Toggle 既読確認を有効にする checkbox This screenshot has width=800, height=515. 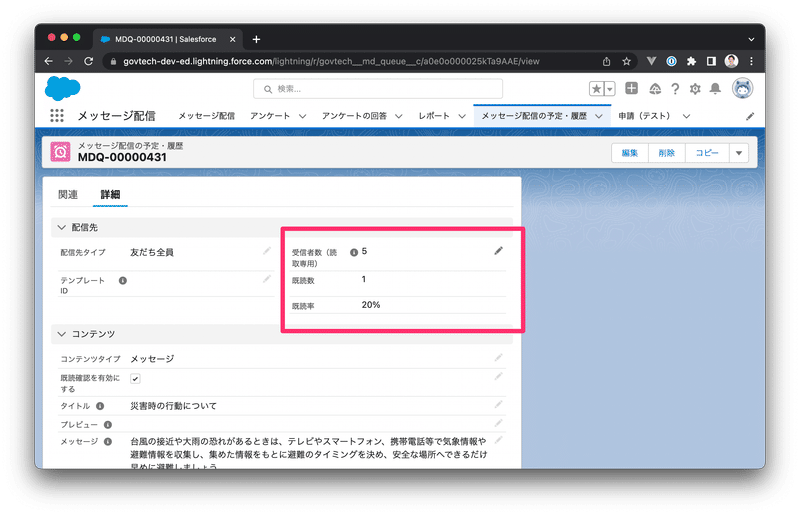pyautogui.click(x=135, y=378)
